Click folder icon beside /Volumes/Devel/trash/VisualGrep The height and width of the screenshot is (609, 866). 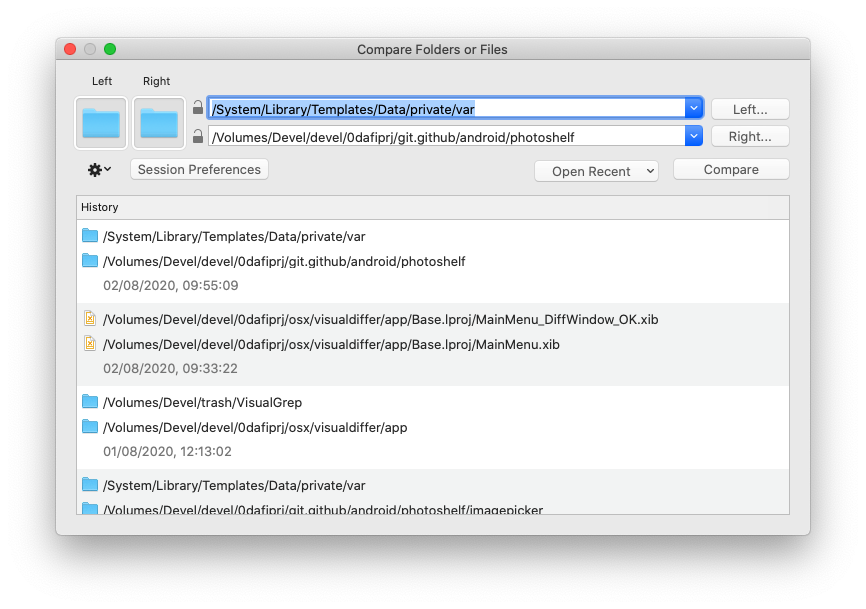click(x=90, y=401)
